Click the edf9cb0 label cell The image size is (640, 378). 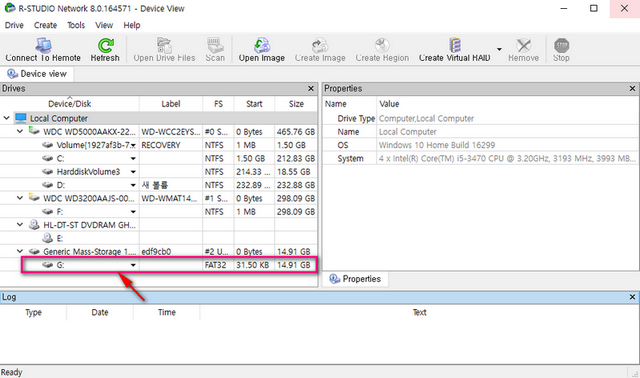pos(171,252)
